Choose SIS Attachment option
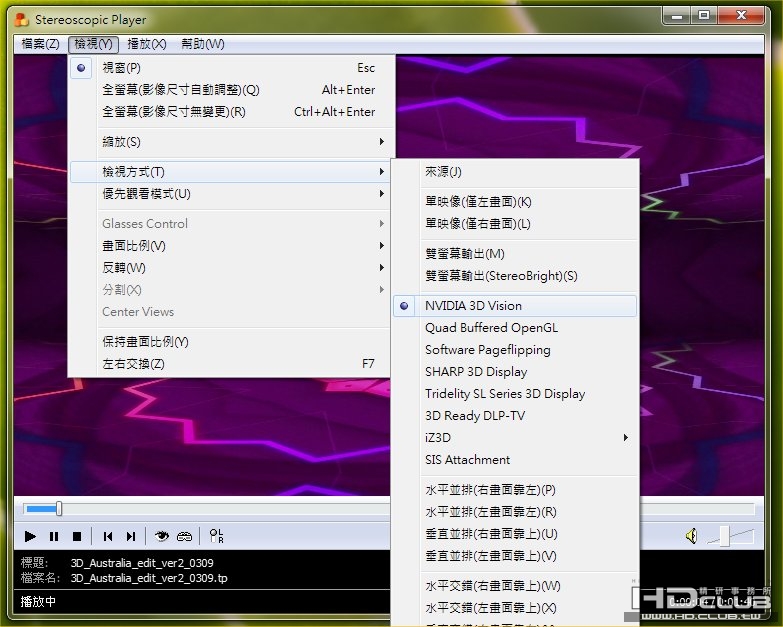The image size is (783, 627). [515, 459]
